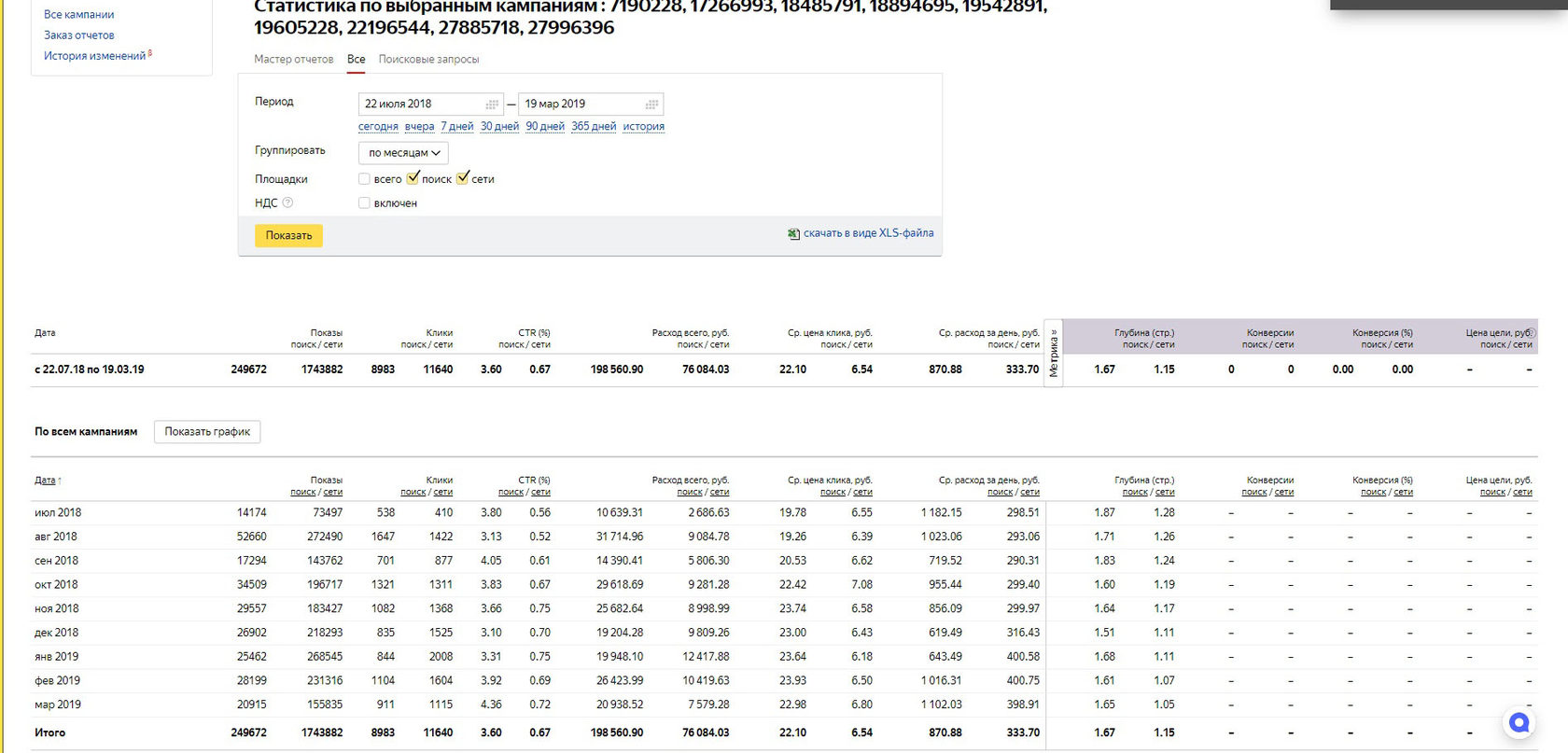
Task: Set period to сегодня
Action: coord(378,127)
